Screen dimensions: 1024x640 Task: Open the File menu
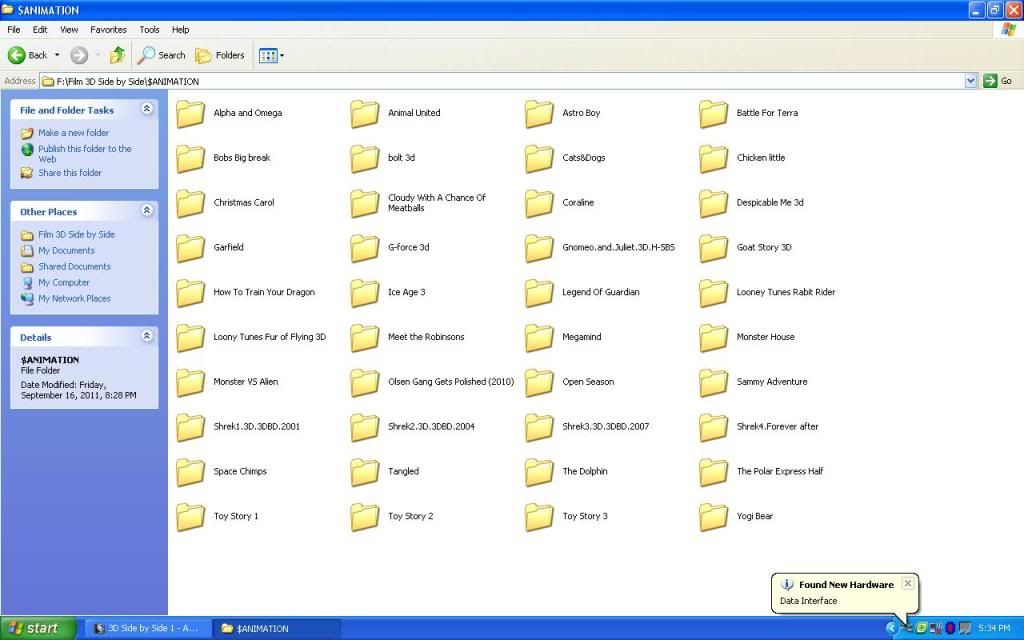14,29
